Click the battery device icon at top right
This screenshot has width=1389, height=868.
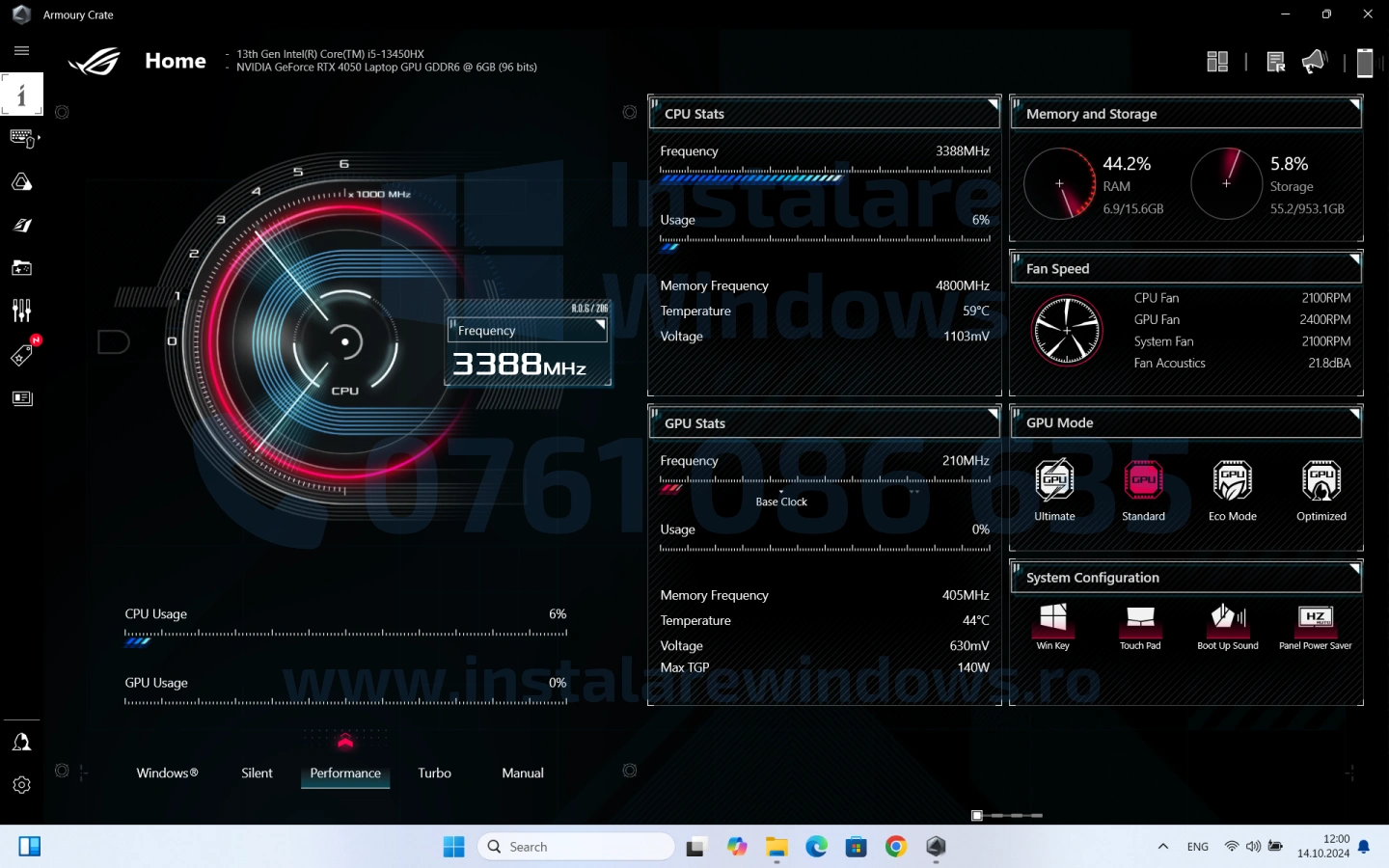coord(1364,63)
